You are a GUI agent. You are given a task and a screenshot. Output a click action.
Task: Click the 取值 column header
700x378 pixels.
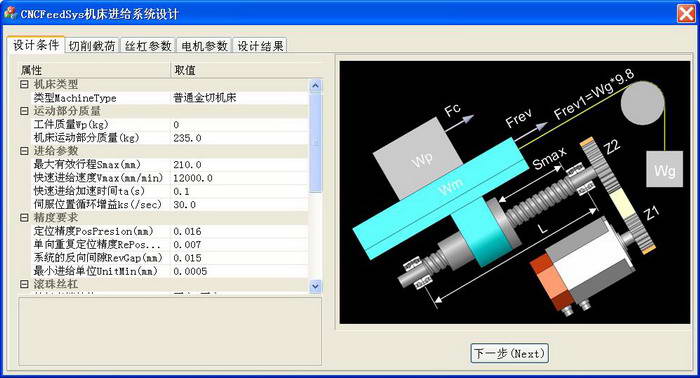[x=246, y=70]
